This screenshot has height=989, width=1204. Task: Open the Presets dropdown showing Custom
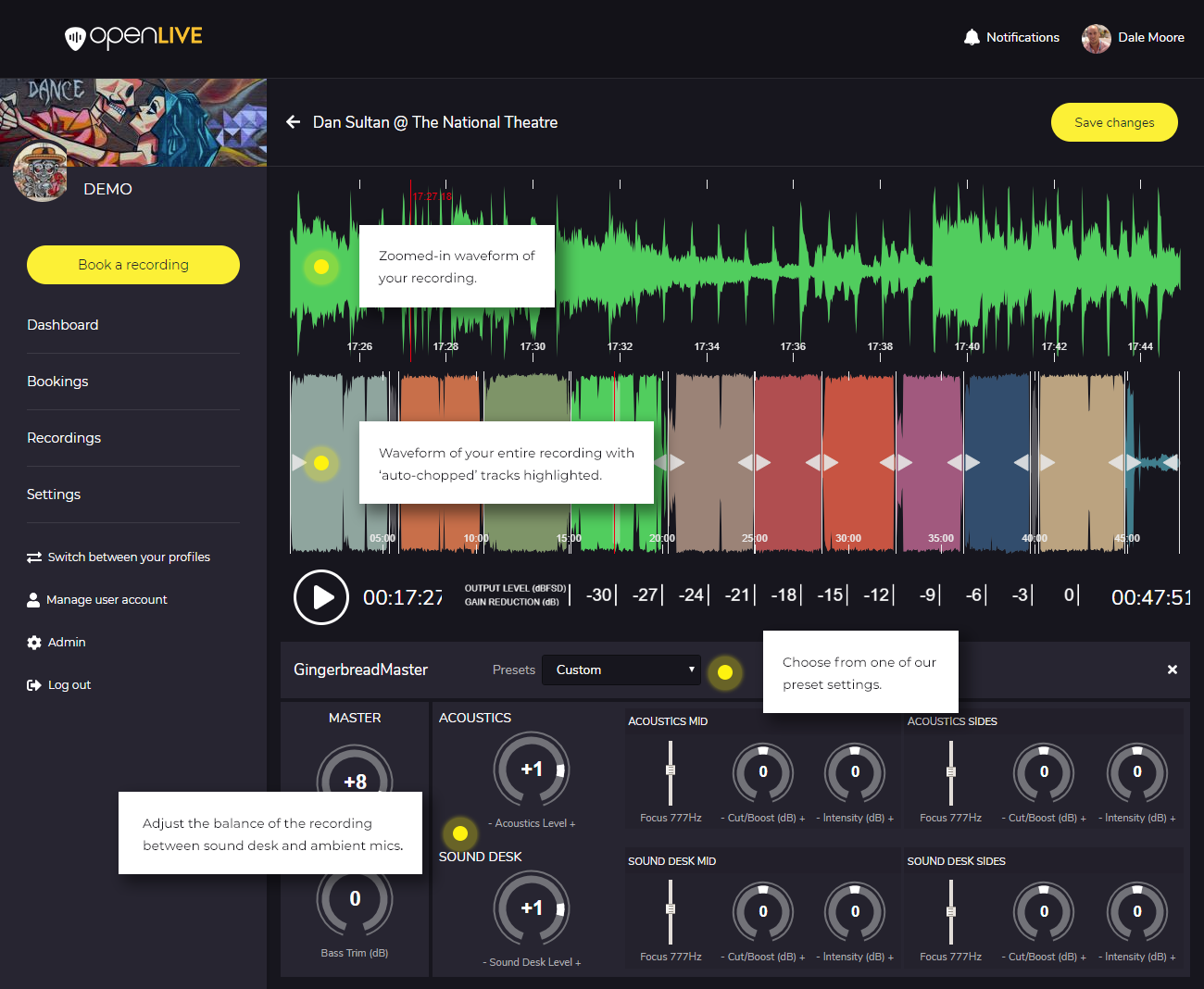pos(621,670)
